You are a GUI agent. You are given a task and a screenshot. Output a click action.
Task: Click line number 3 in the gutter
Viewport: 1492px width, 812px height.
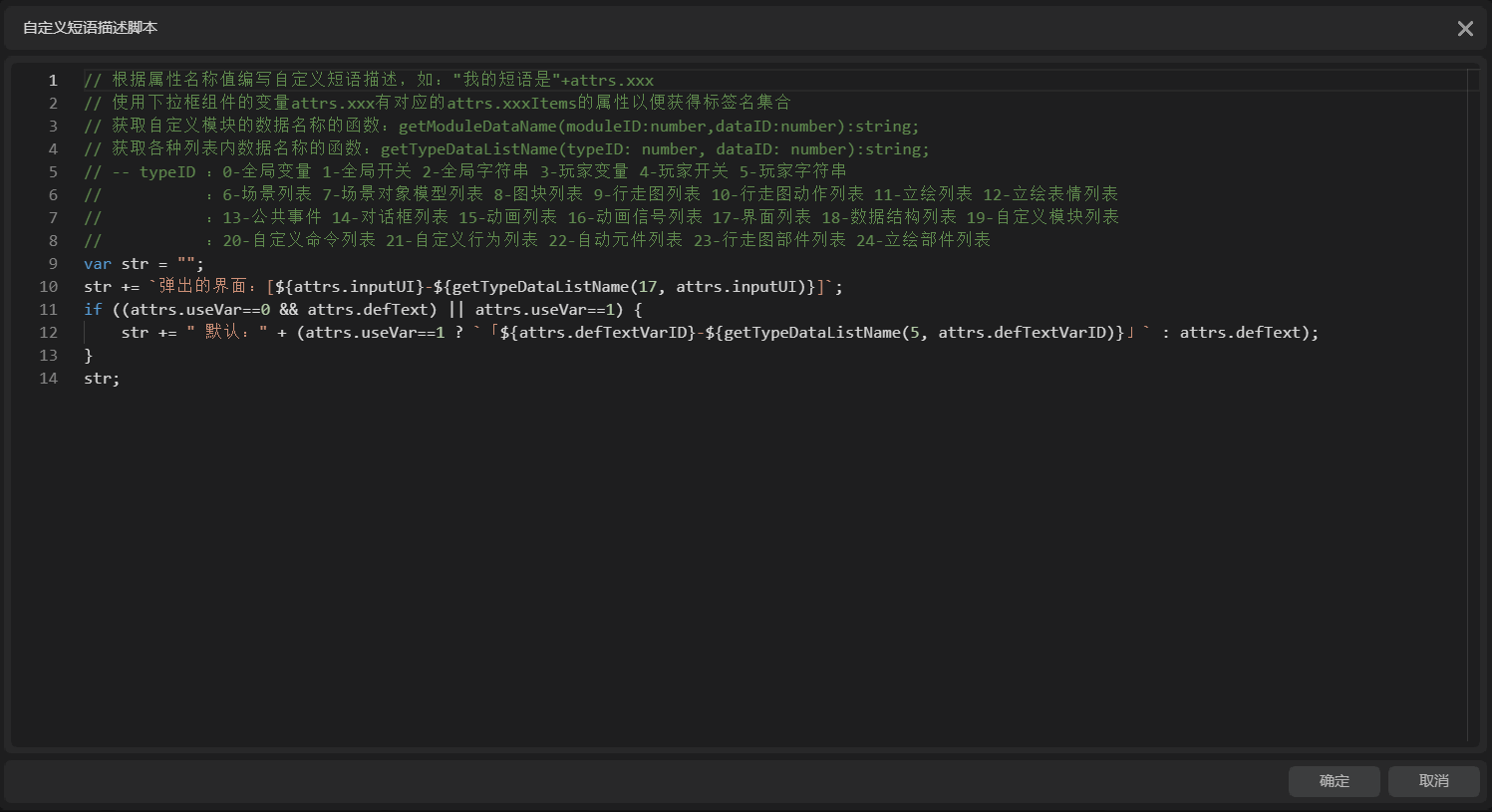tap(53, 126)
